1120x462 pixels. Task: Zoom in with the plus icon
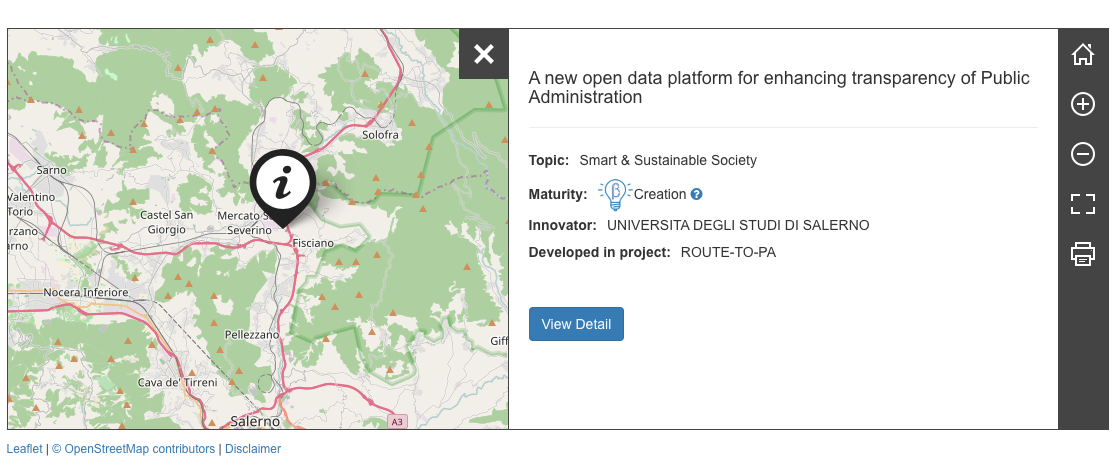(1082, 104)
